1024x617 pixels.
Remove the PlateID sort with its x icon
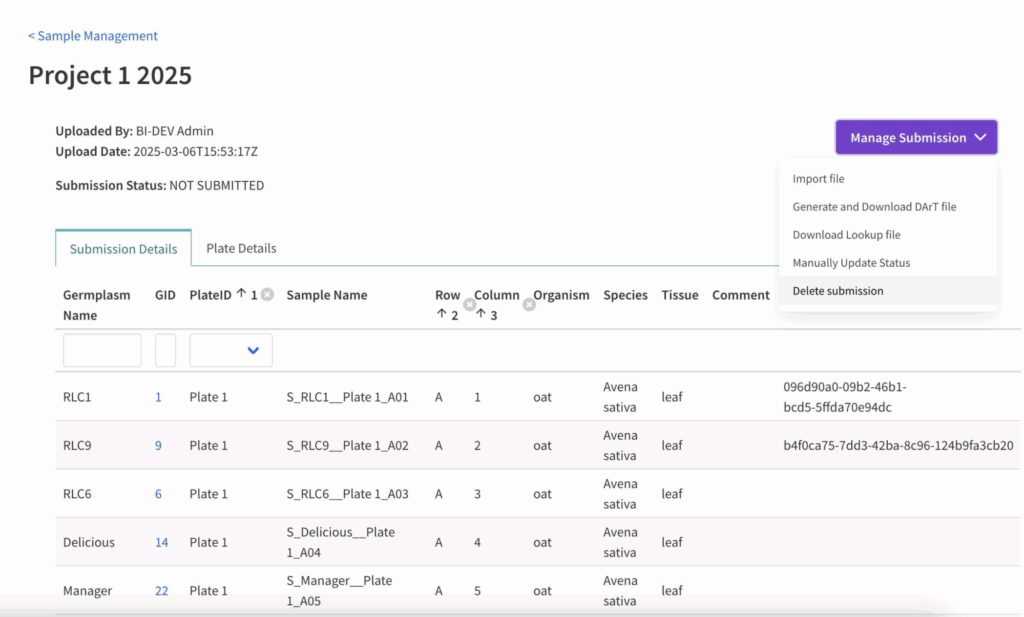(267, 295)
